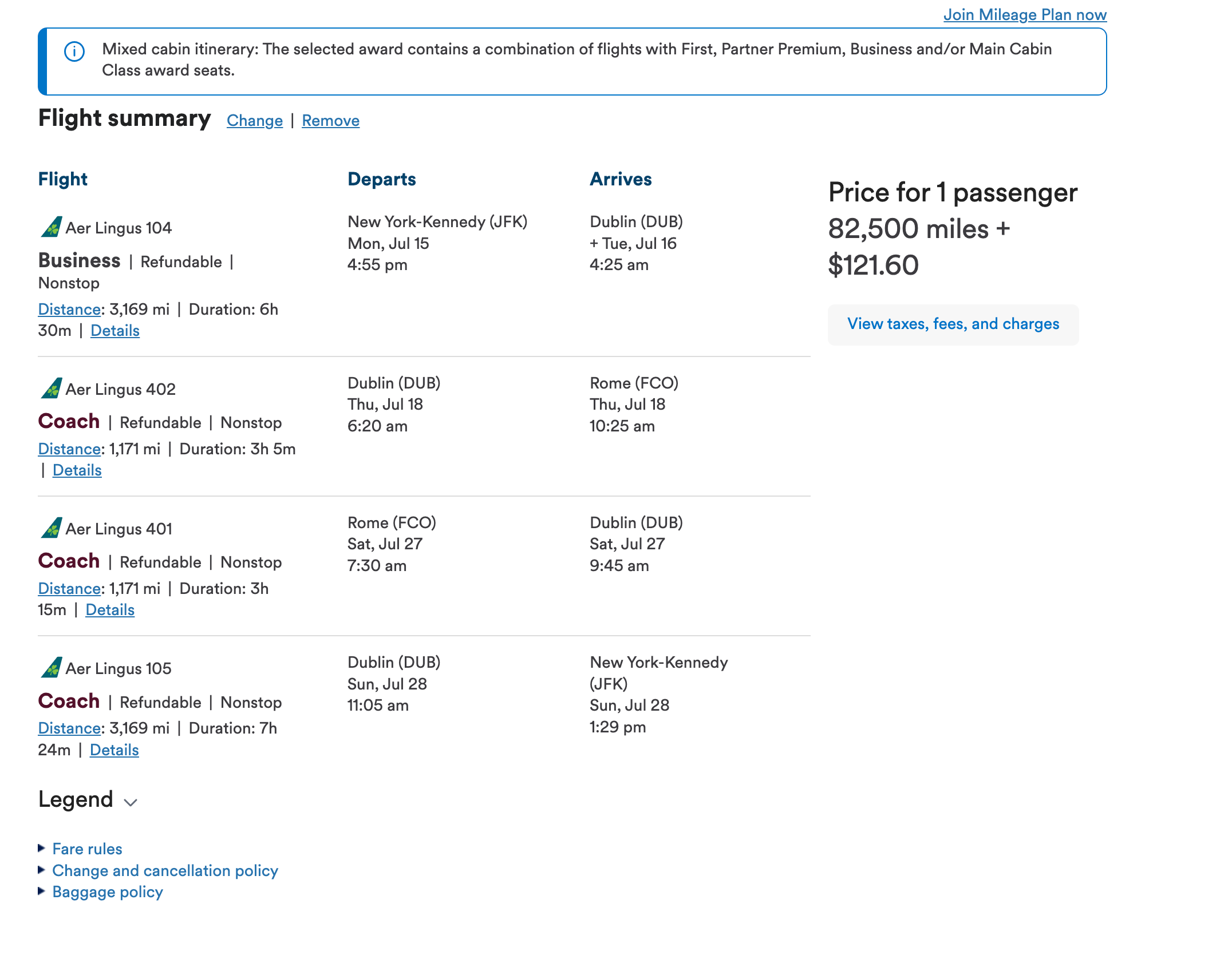The height and width of the screenshot is (959, 1232).
Task: Open Join Mileage Plan now
Action: point(1024,14)
